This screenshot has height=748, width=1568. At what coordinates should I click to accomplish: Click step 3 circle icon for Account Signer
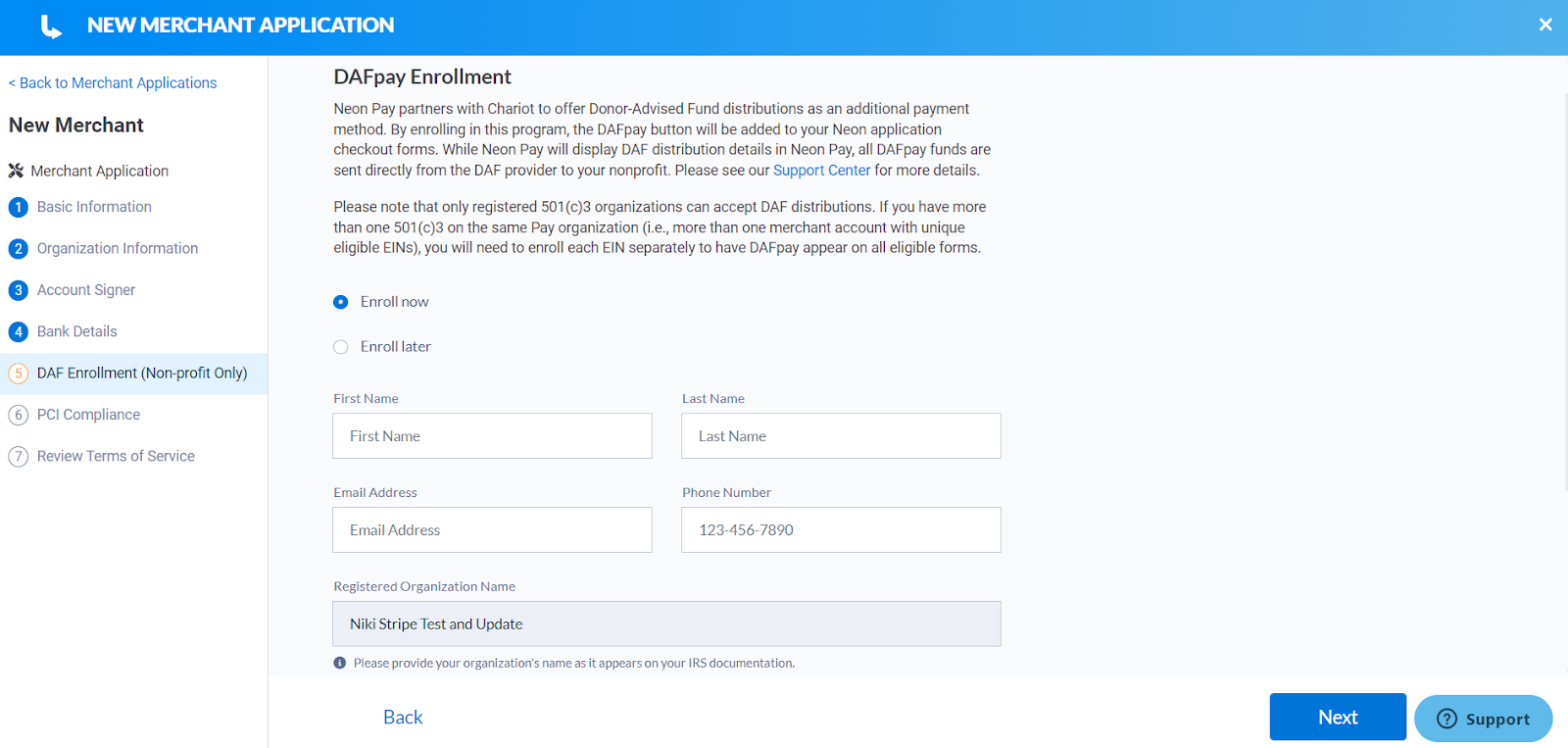[x=18, y=290]
